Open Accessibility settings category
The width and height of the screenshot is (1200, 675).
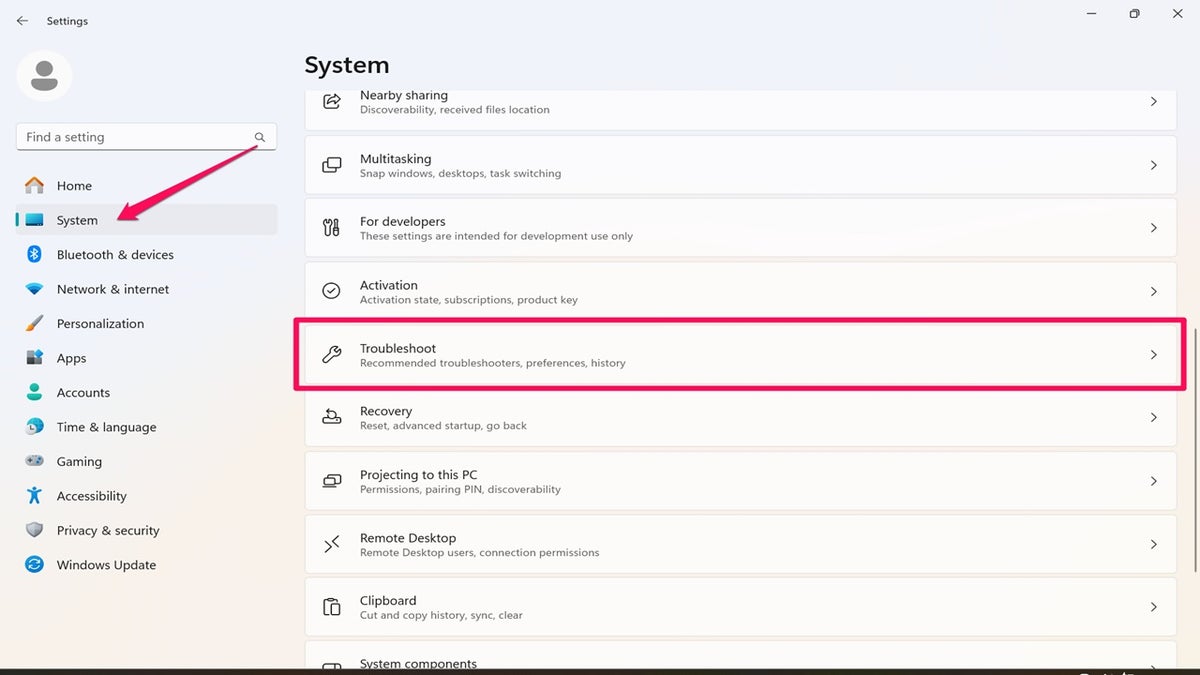tap(146, 496)
